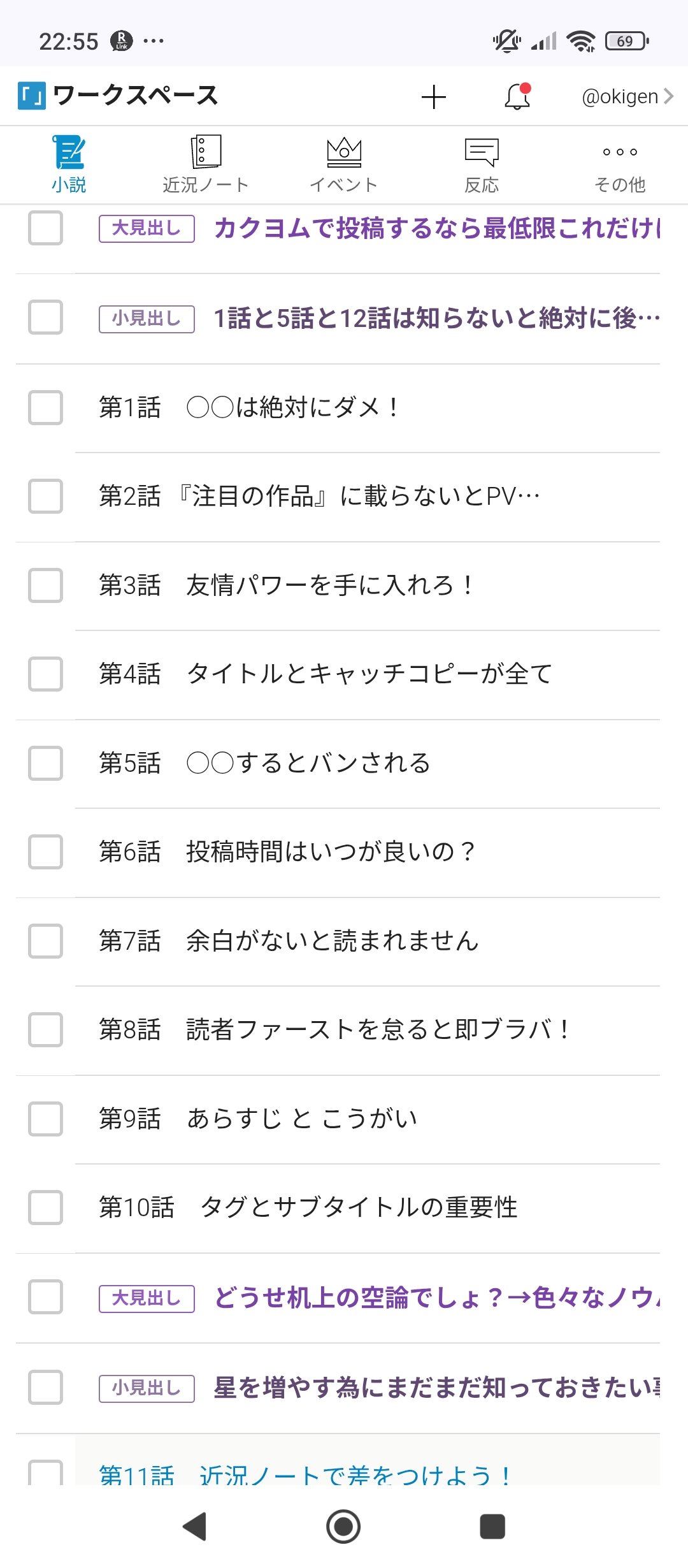Viewport: 688px width, 1568px height.
Task: Check the box for 第6話 投稿時間
Action: tap(45, 852)
